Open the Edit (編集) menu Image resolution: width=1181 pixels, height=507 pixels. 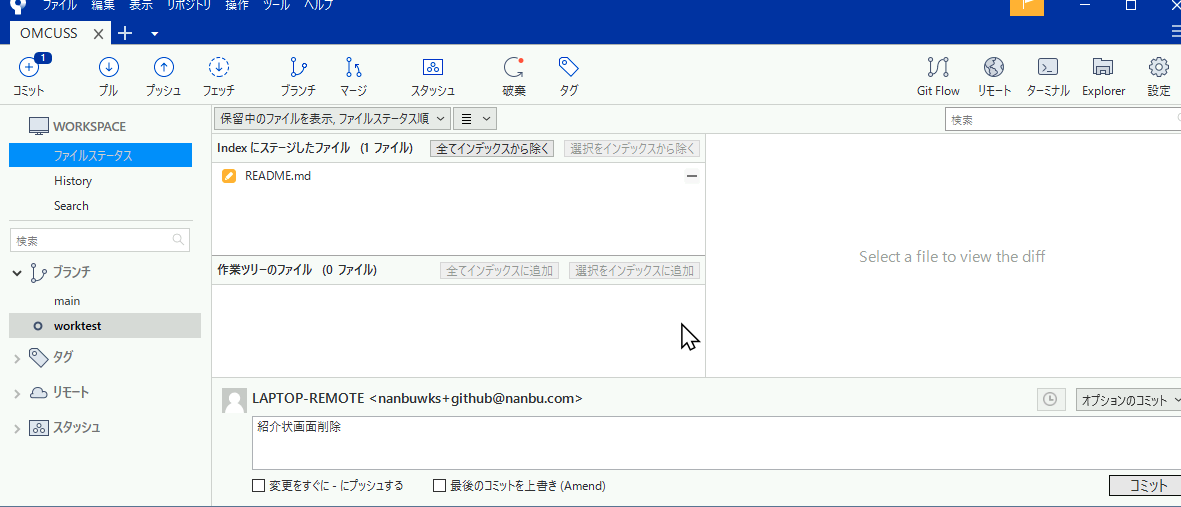[103, 5]
